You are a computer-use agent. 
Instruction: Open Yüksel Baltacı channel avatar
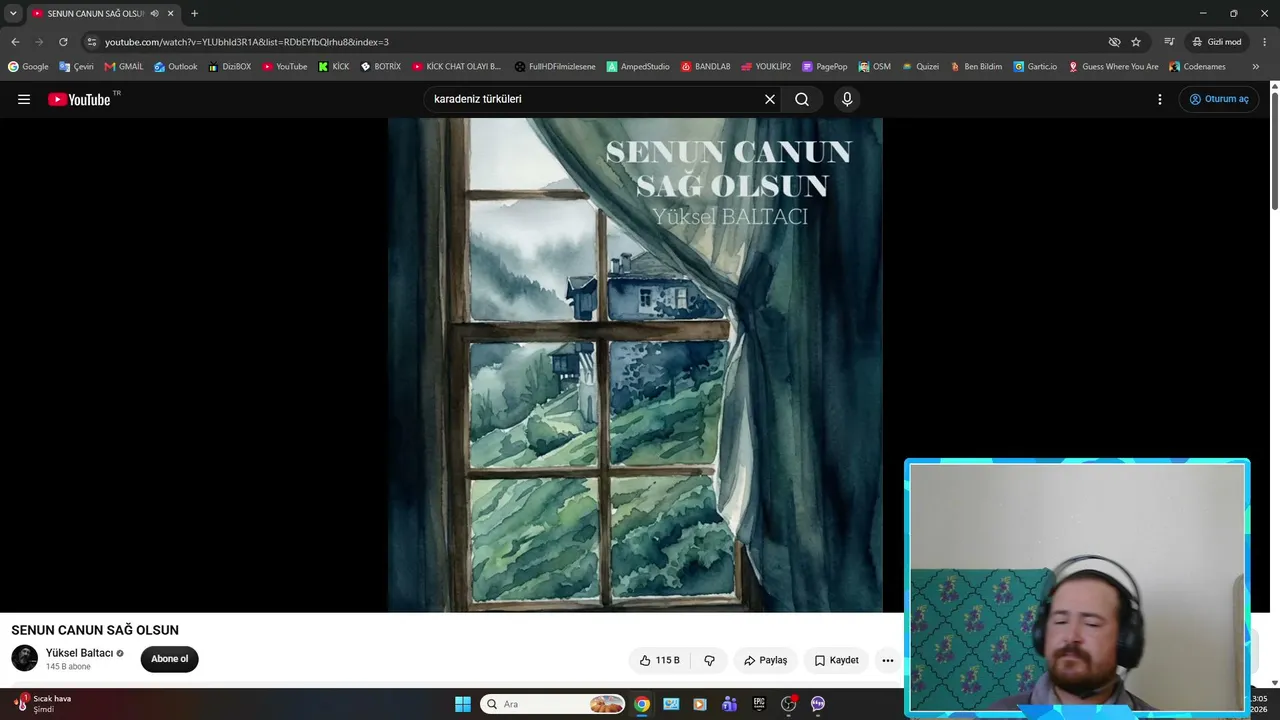(24, 658)
